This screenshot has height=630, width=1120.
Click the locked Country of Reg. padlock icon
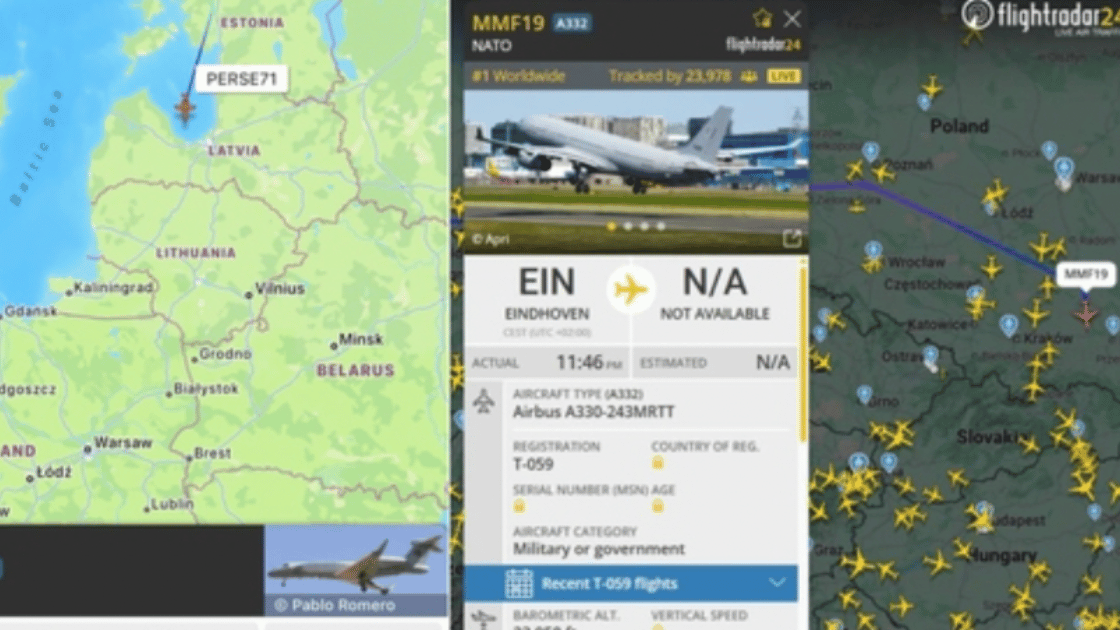657,463
